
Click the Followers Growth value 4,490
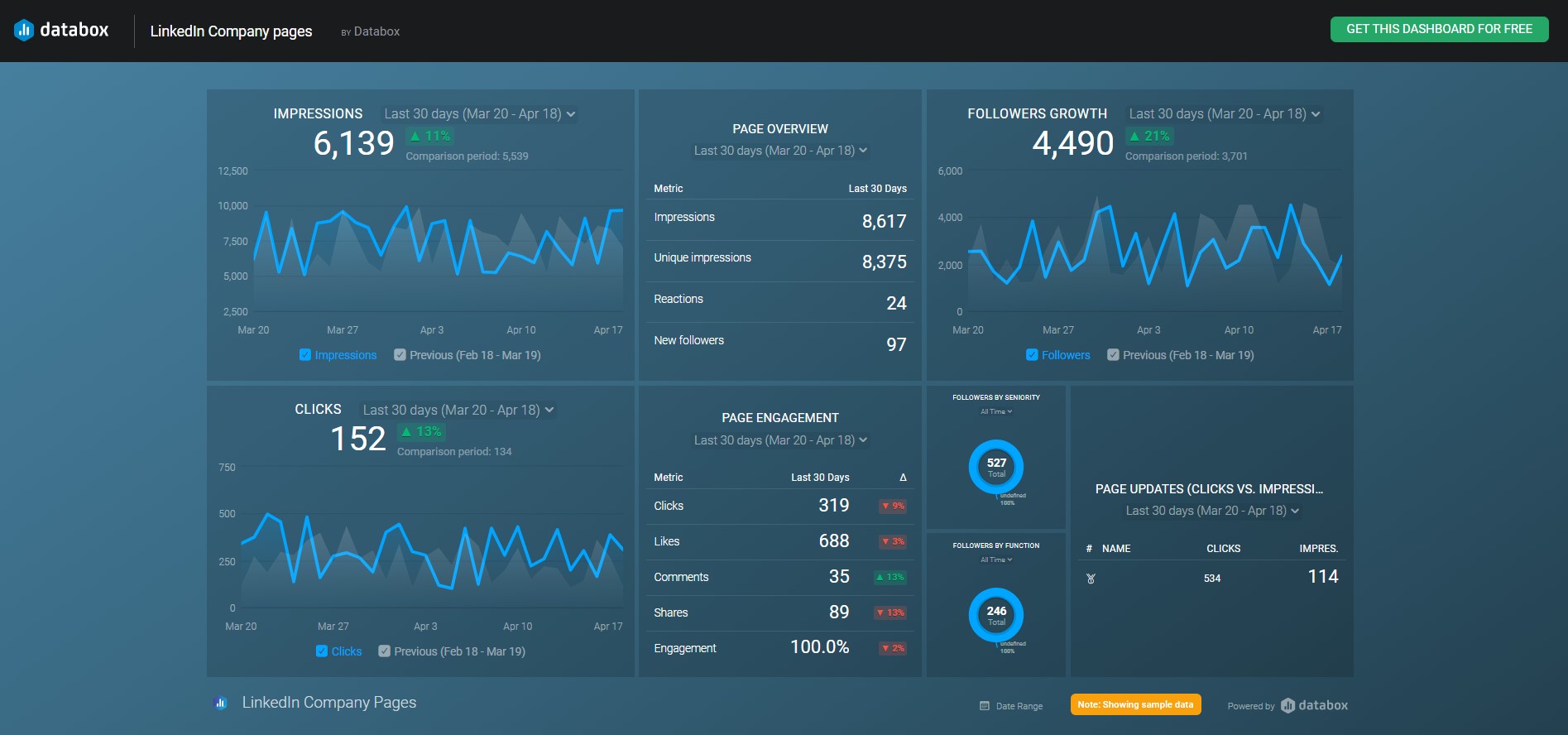pos(1073,143)
